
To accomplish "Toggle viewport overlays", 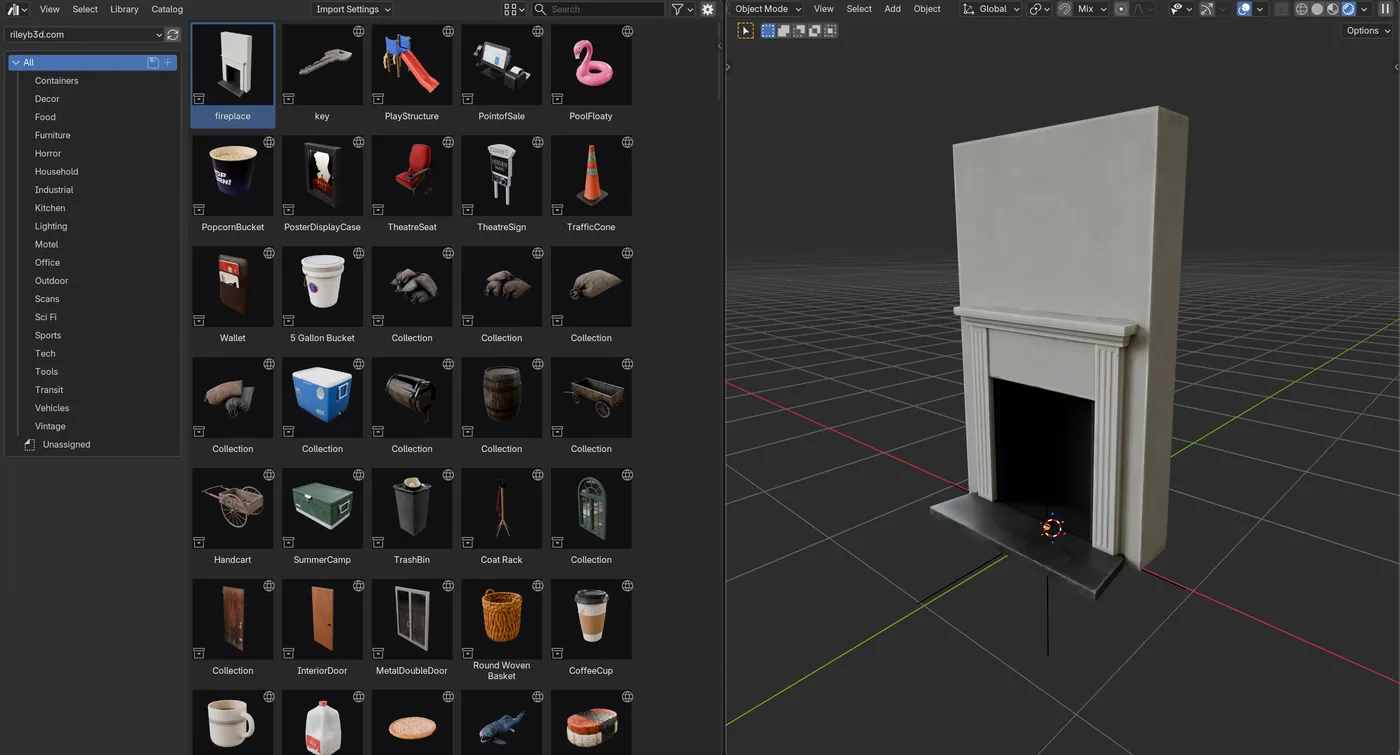I will [1244, 9].
